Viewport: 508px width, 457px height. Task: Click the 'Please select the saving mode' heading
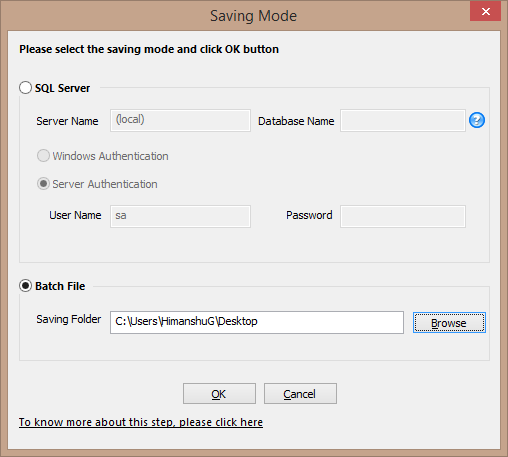click(x=149, y=49)
